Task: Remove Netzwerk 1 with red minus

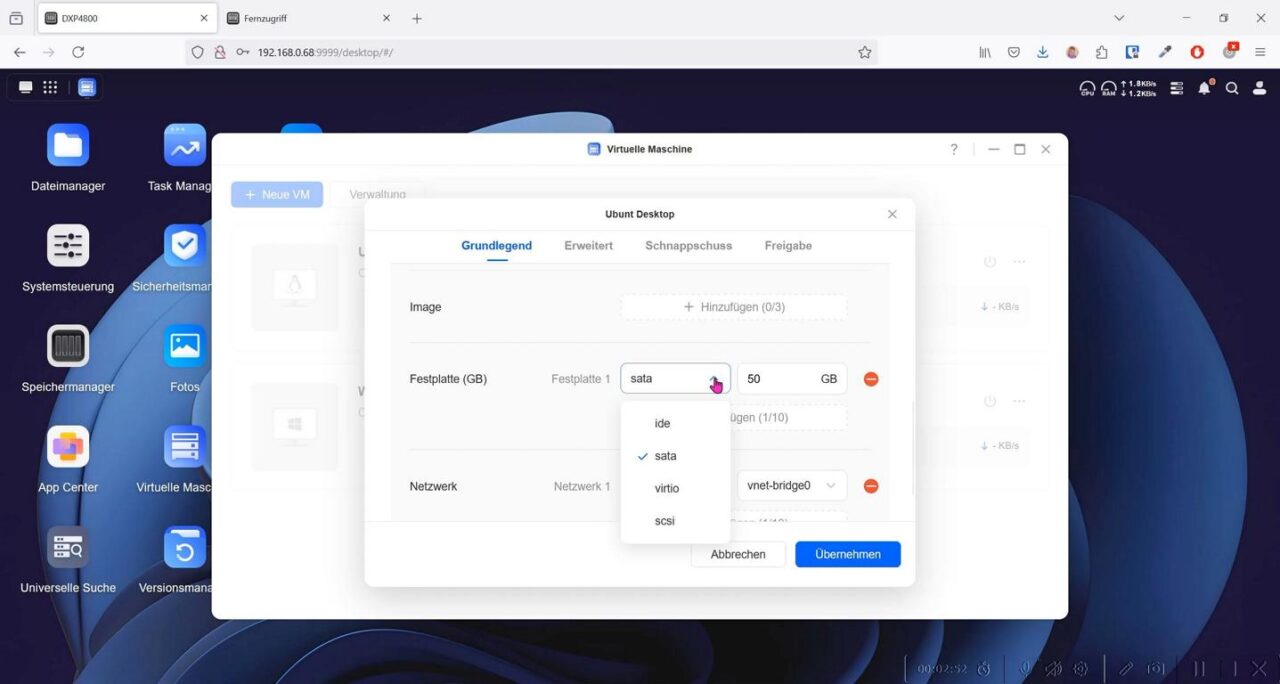Action: tap(871, 486)
